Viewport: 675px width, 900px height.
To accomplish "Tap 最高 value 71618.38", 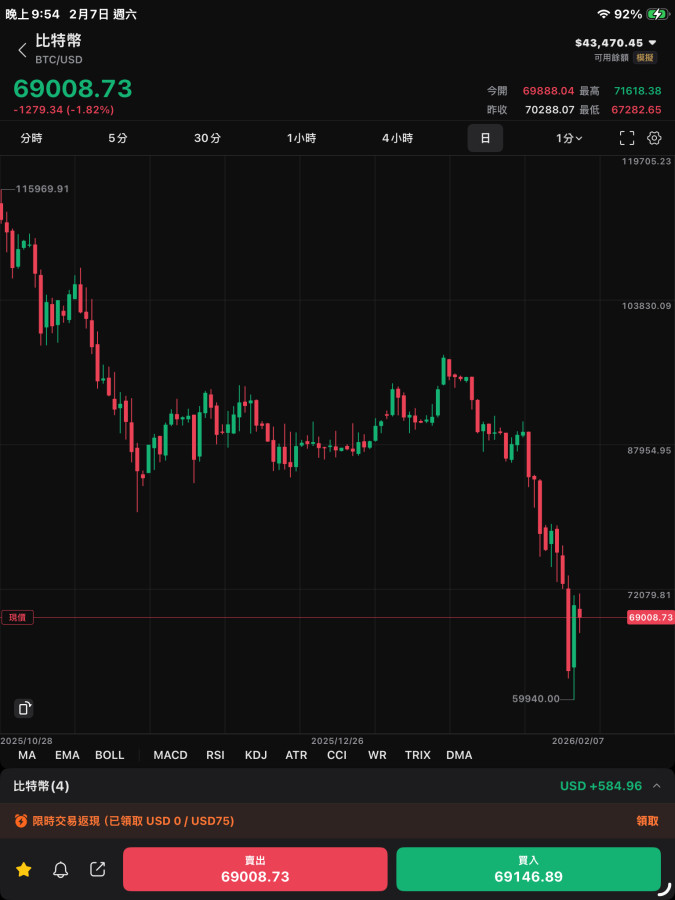I will point(637,91).
